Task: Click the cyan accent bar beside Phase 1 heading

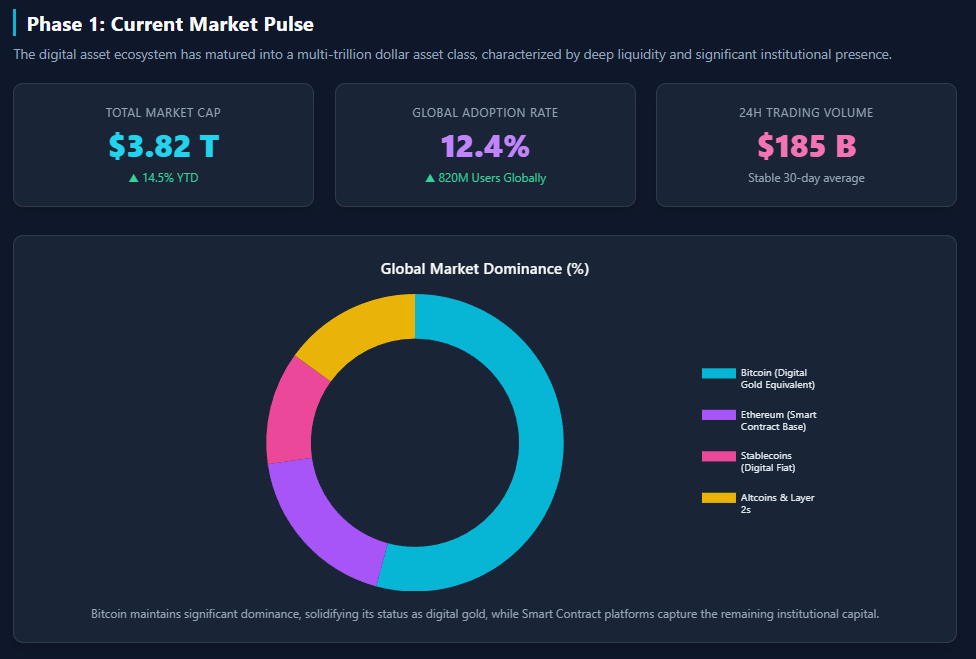Action: (15, 23)
